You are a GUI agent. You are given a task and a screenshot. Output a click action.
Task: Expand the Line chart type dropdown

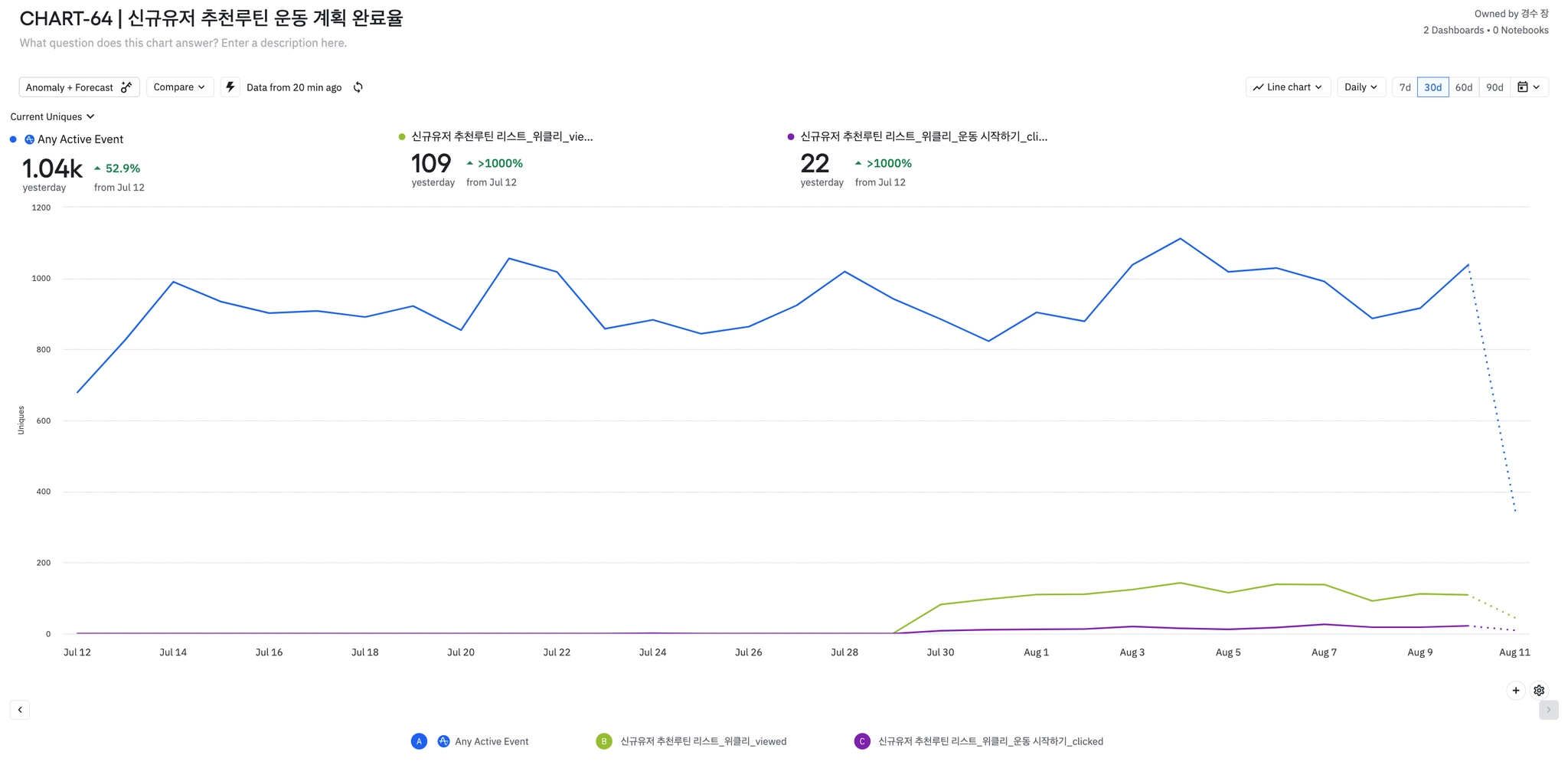click(1288, 87)
